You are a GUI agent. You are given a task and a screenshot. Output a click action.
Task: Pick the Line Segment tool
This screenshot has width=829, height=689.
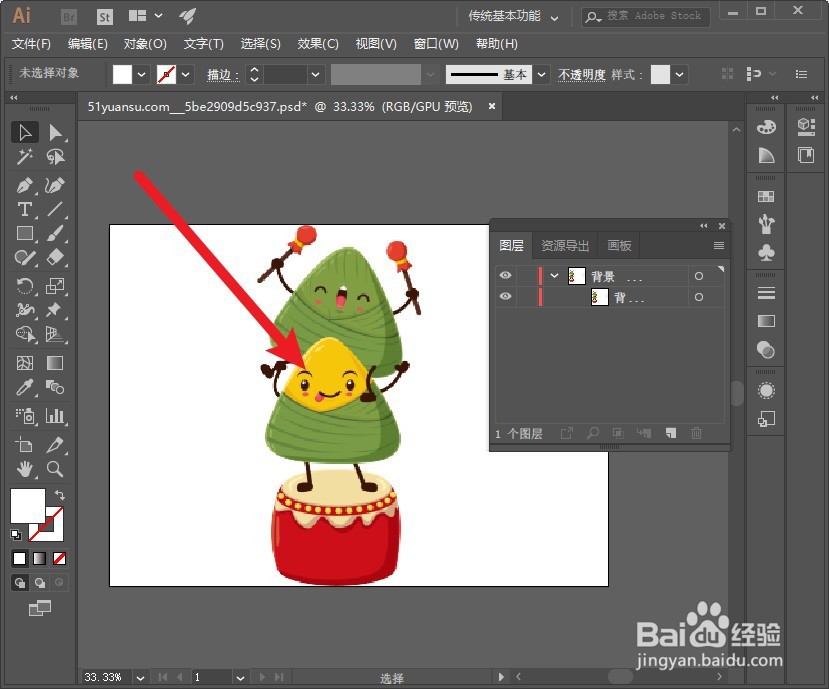pos(55,209)
